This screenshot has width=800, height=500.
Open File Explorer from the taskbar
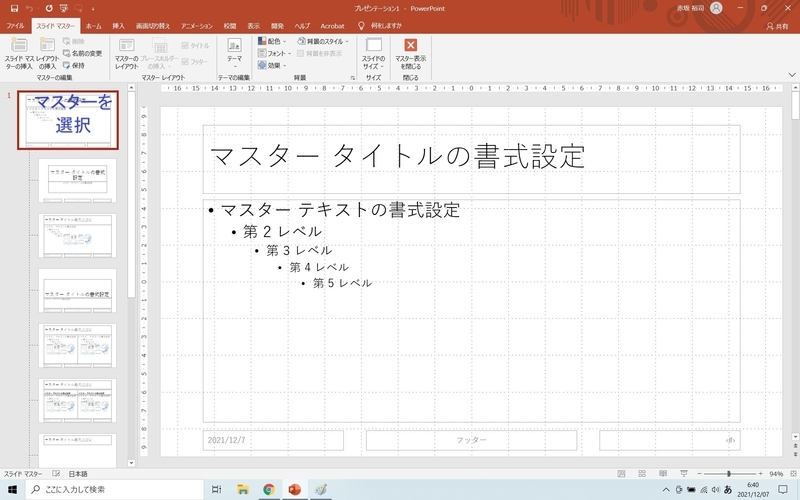point(243,489)
